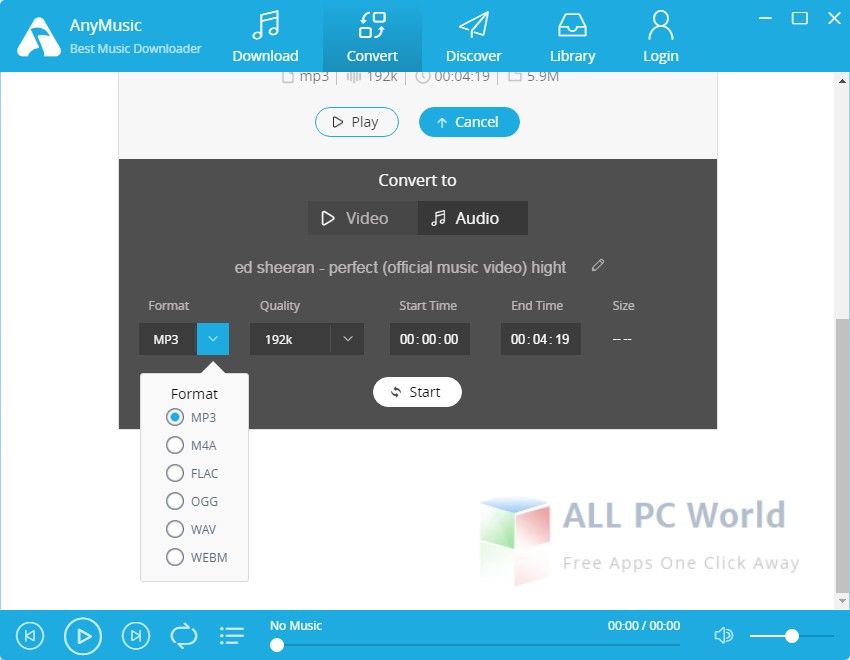Click the '00:00 / 00:00' time display
850x660 pixels.
coord(643,626)
